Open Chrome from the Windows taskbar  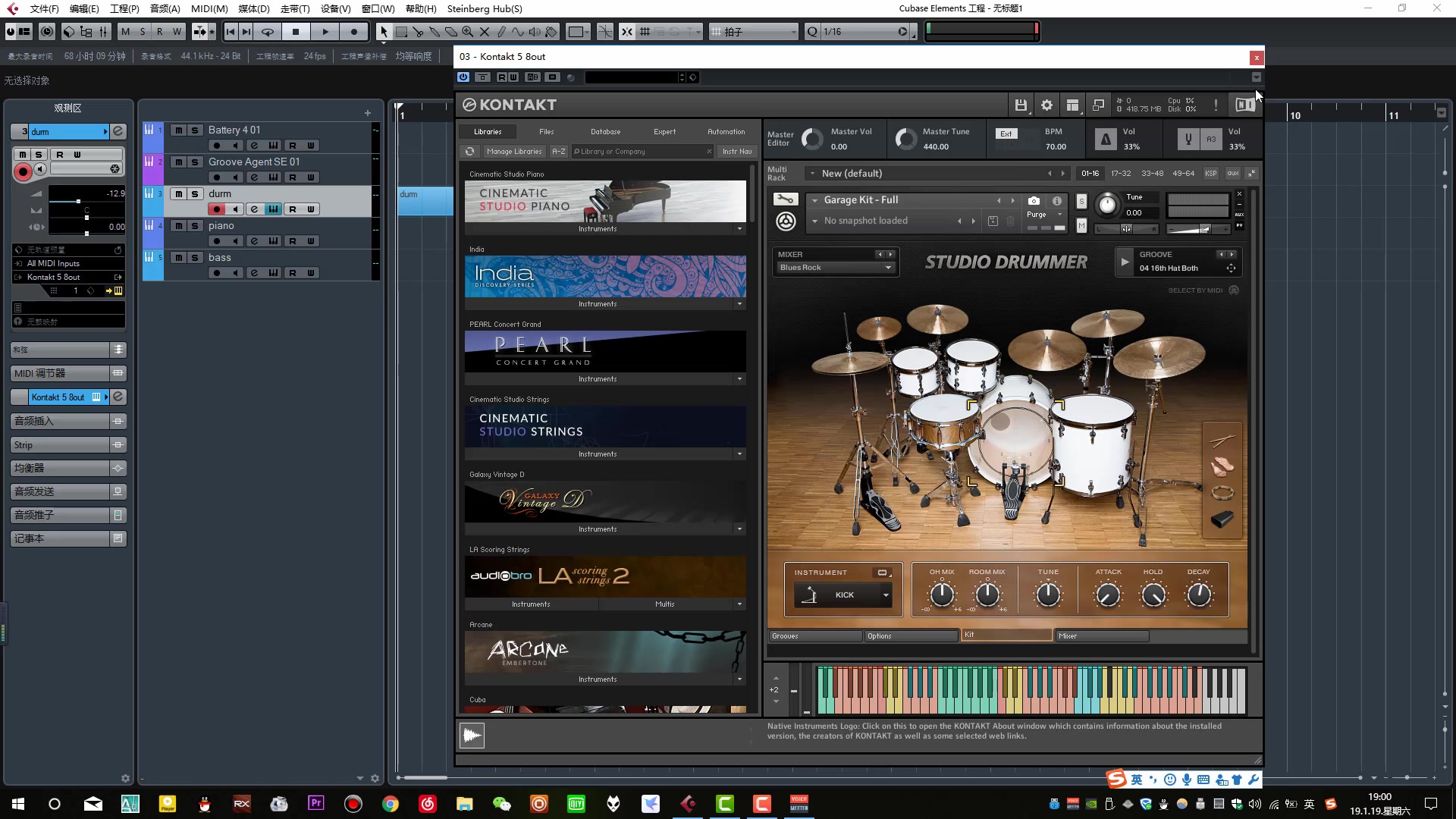[390, 804]
